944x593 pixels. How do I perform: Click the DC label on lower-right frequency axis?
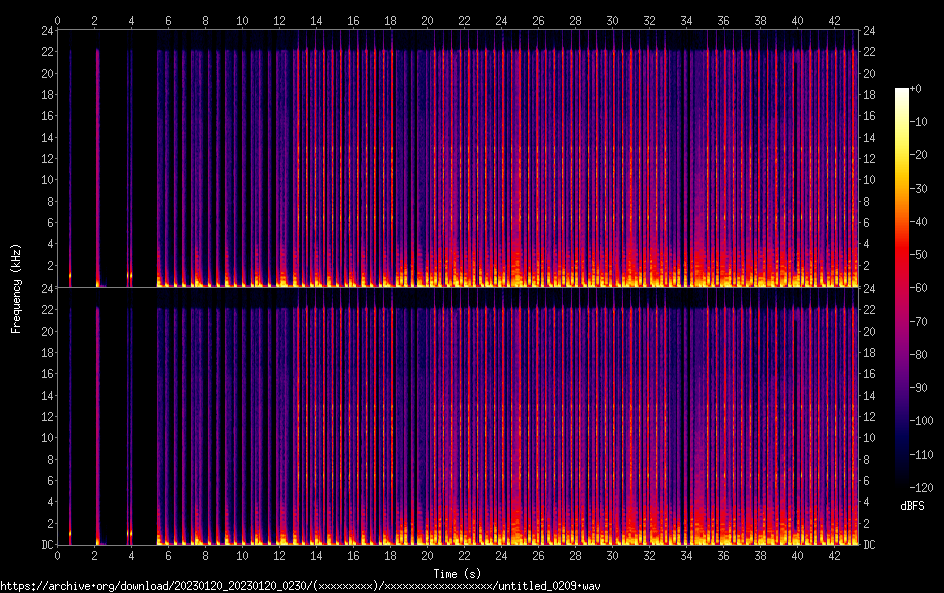(x=870, y=545)
